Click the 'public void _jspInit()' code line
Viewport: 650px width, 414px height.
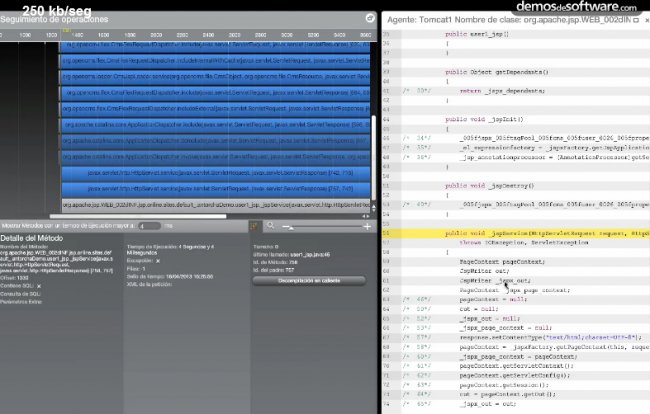(x=484, y=119)
